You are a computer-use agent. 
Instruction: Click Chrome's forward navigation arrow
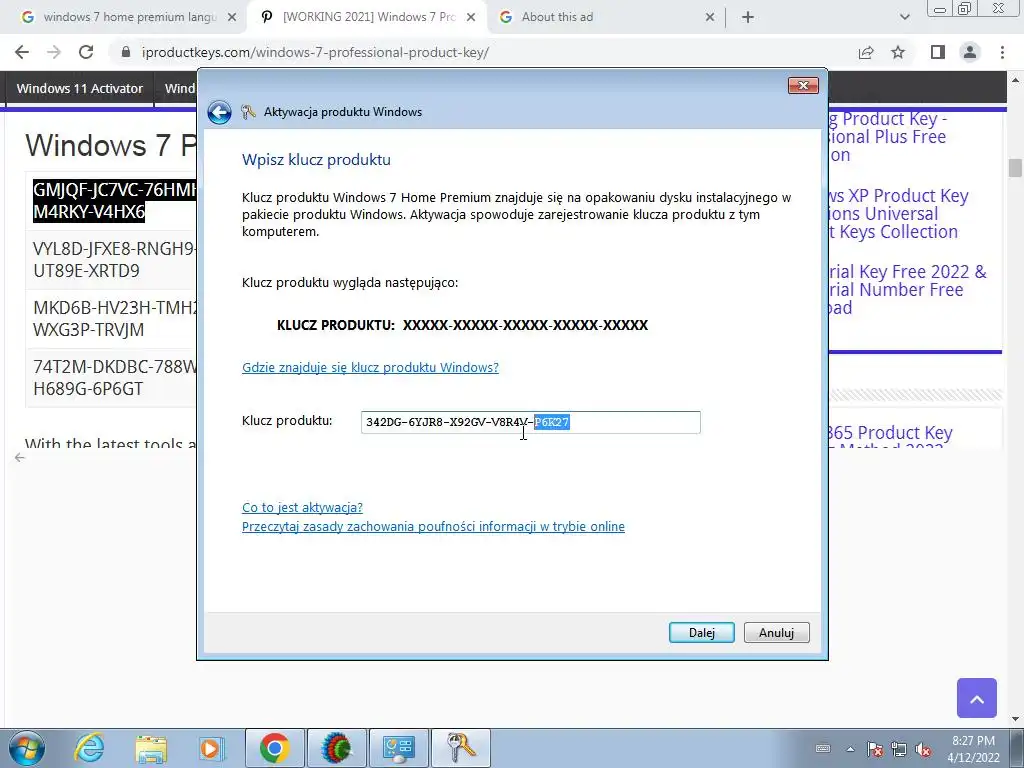(54, 52)
